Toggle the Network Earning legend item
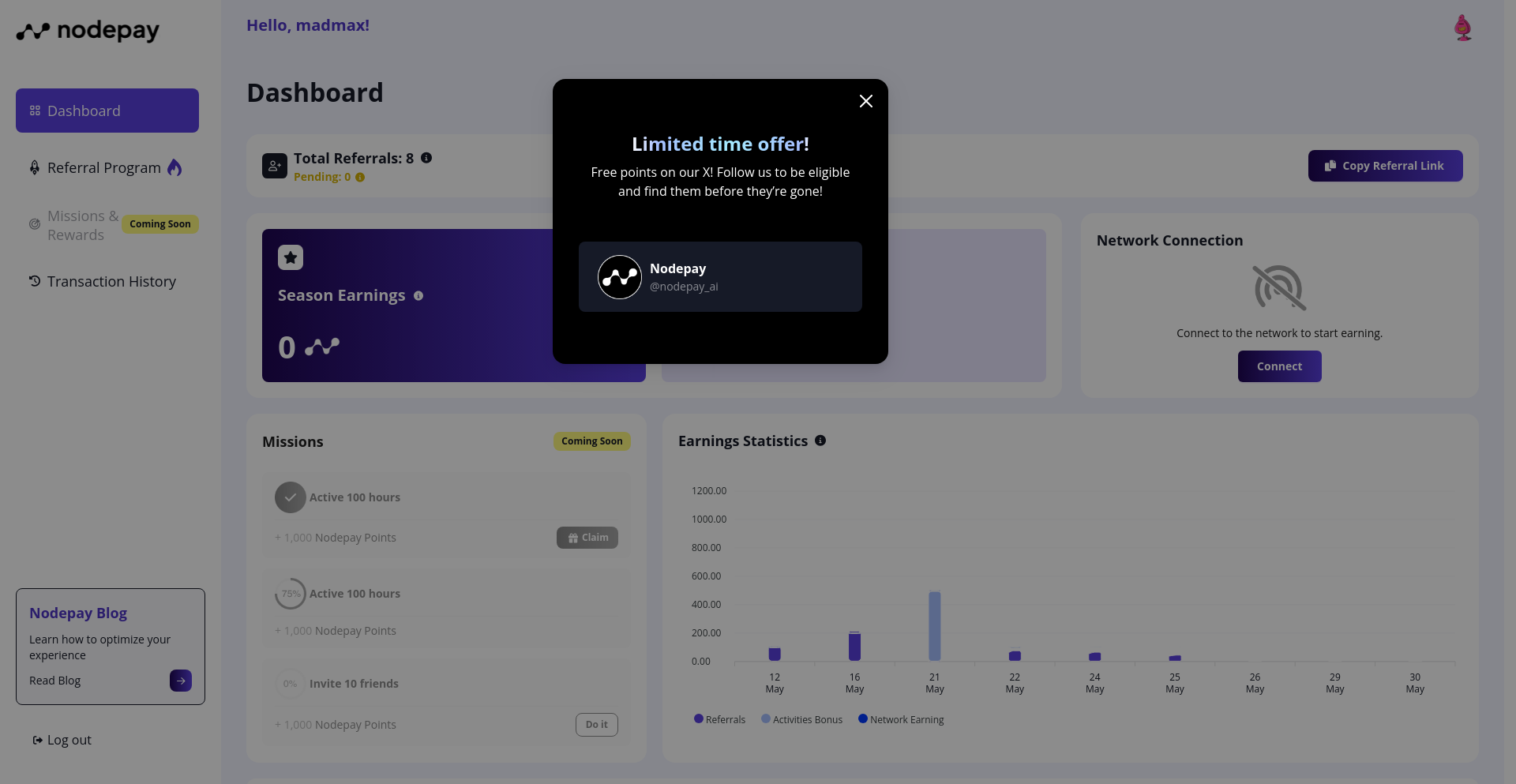1516x784 pixels. coord(901,719)
